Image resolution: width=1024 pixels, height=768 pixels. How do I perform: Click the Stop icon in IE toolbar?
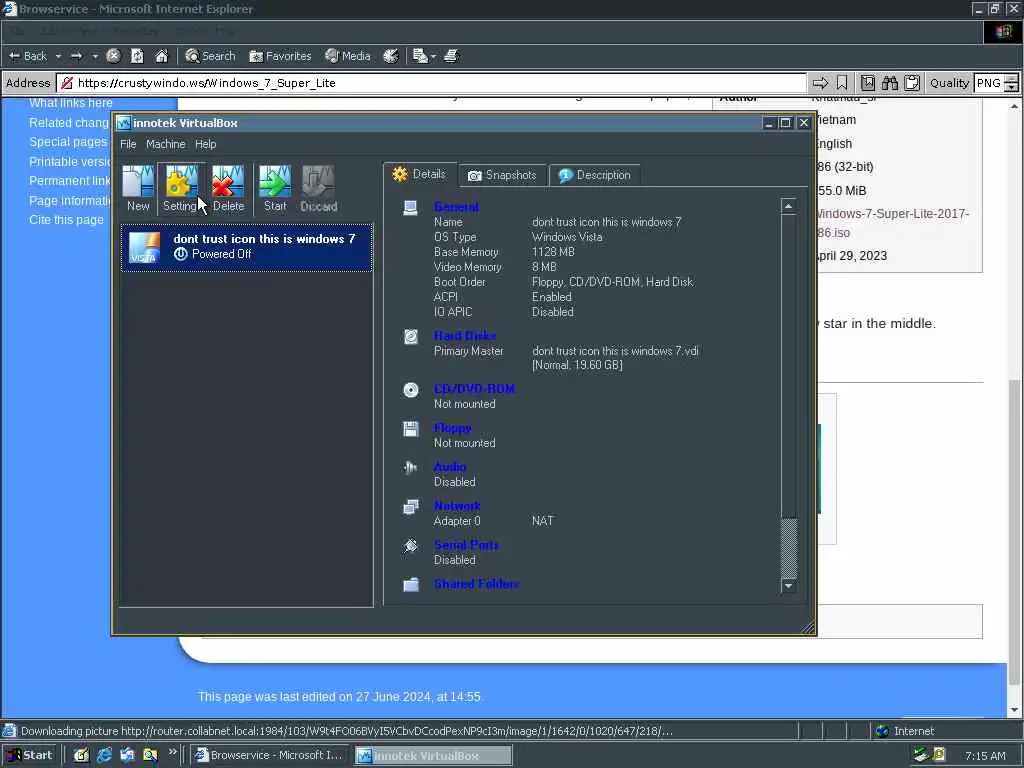pyautogui.click(x=113, y=56)
